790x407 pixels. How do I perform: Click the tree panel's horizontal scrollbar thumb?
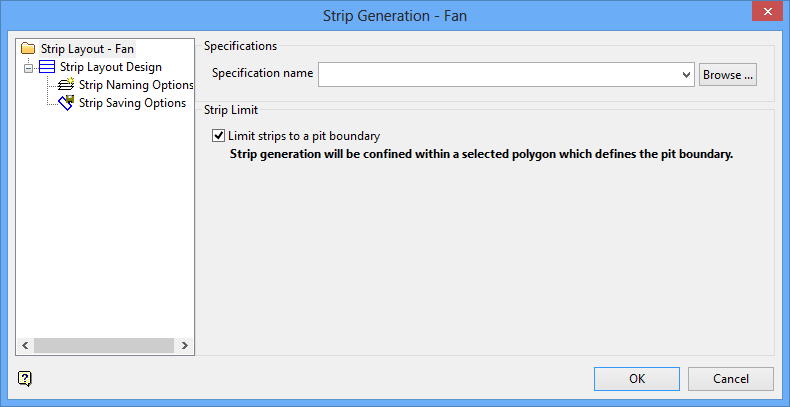(x=98, y=345)
